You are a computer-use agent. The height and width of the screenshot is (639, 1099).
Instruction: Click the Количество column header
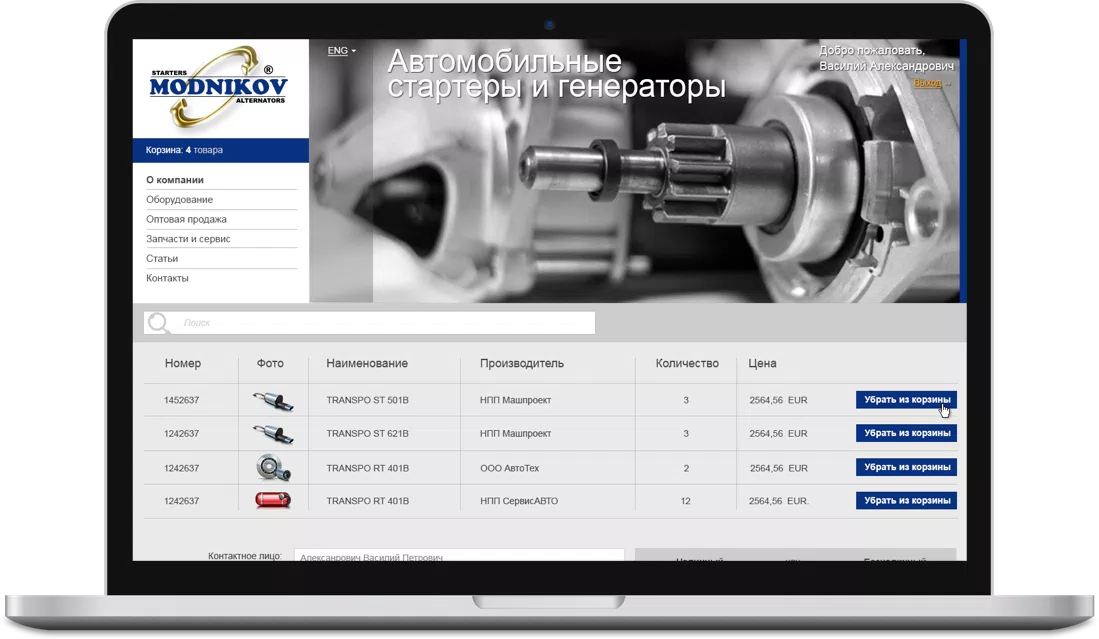coord(687,363)
